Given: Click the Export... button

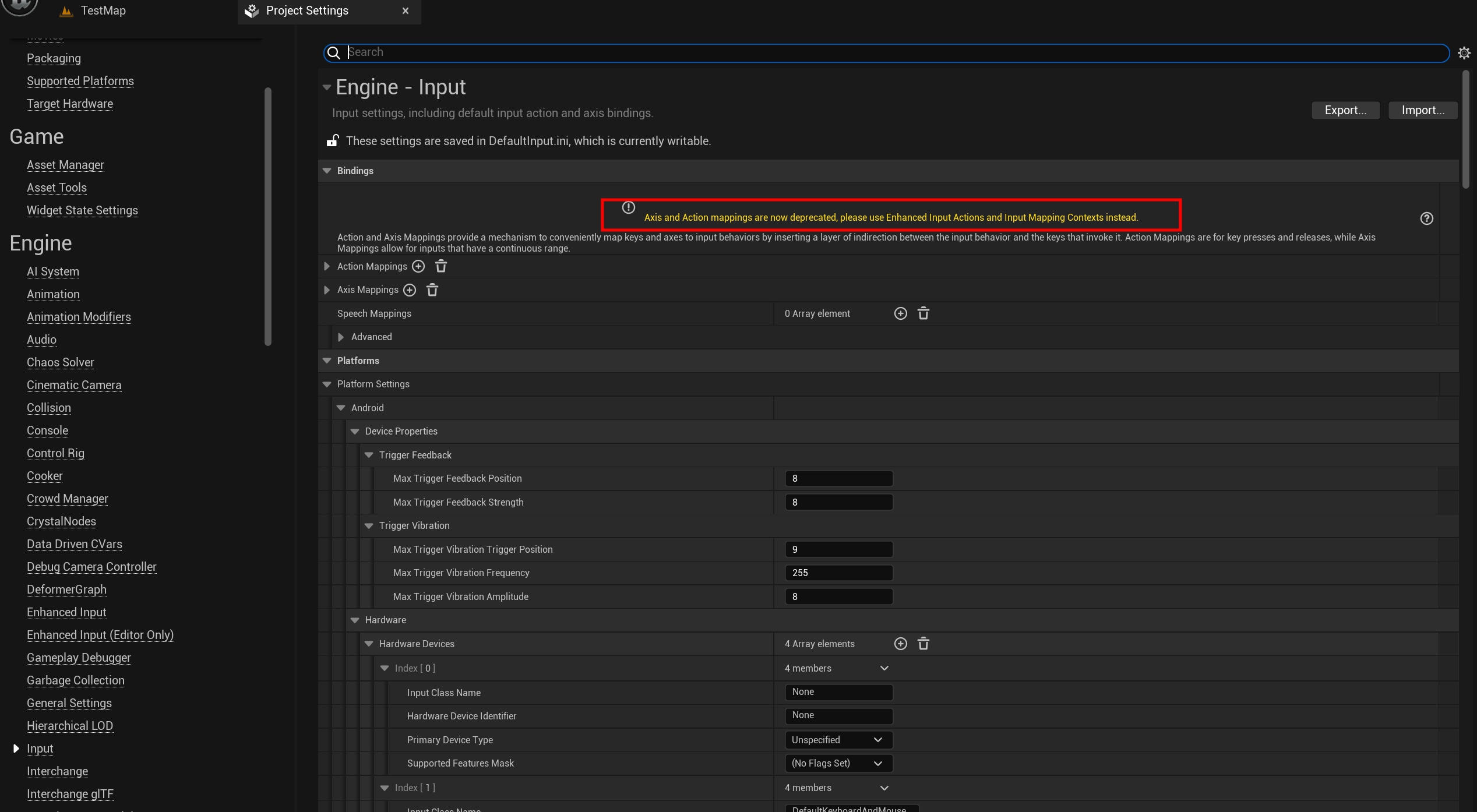Looking at the screenshot, I should click(1345, 110).
